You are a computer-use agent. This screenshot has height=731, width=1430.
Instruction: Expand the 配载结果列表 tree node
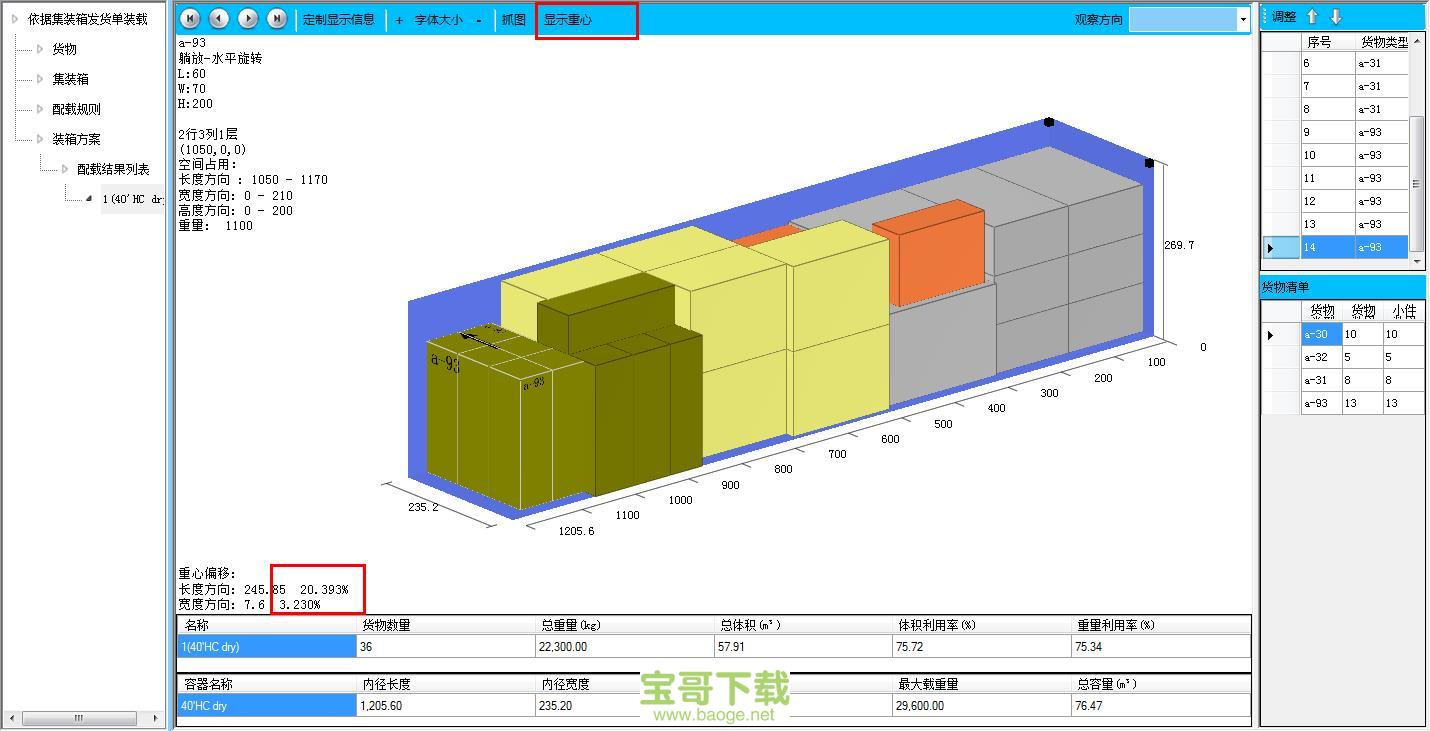point(65,169)
